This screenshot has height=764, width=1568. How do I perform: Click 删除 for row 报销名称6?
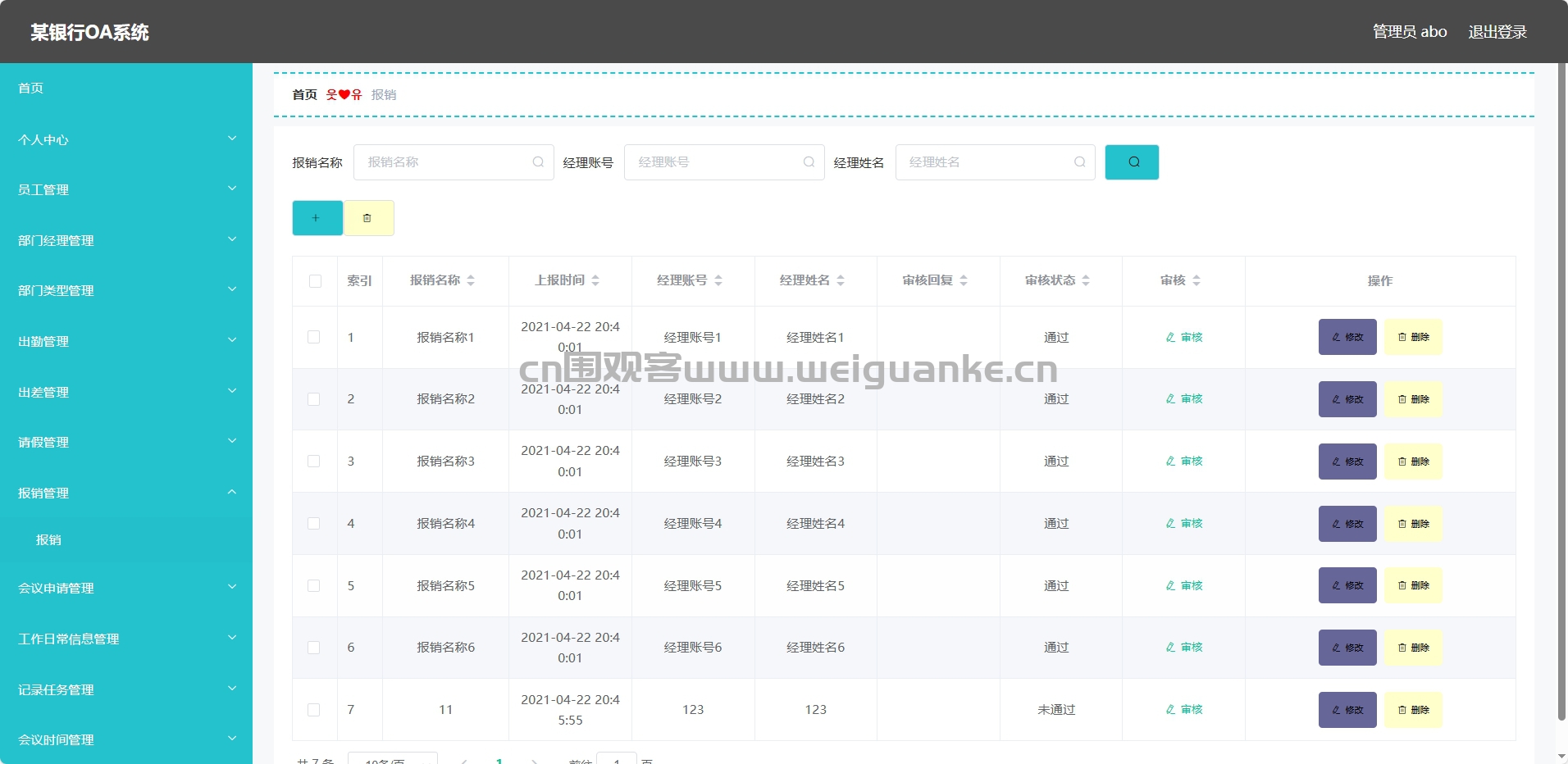(x=1413, y=648)
